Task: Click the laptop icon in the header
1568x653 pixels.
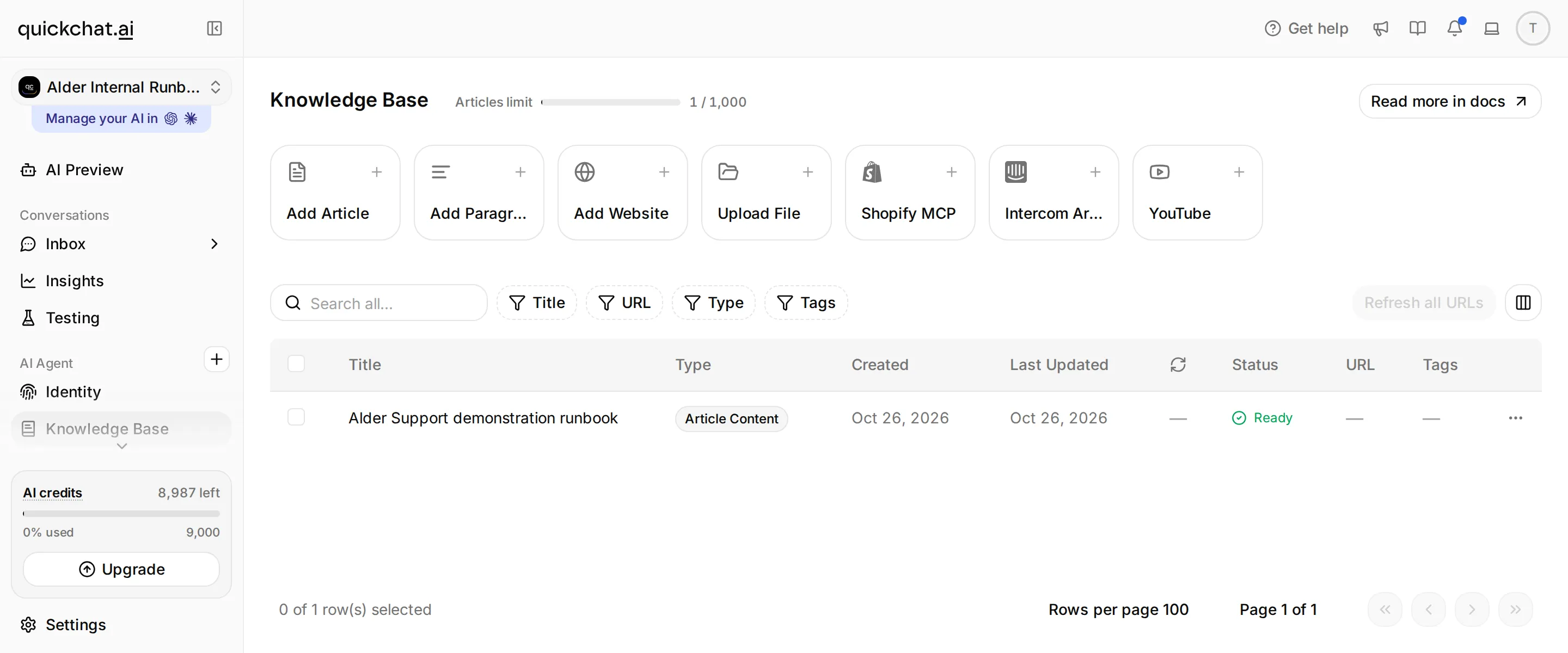Action: (x=1491, y=29)
